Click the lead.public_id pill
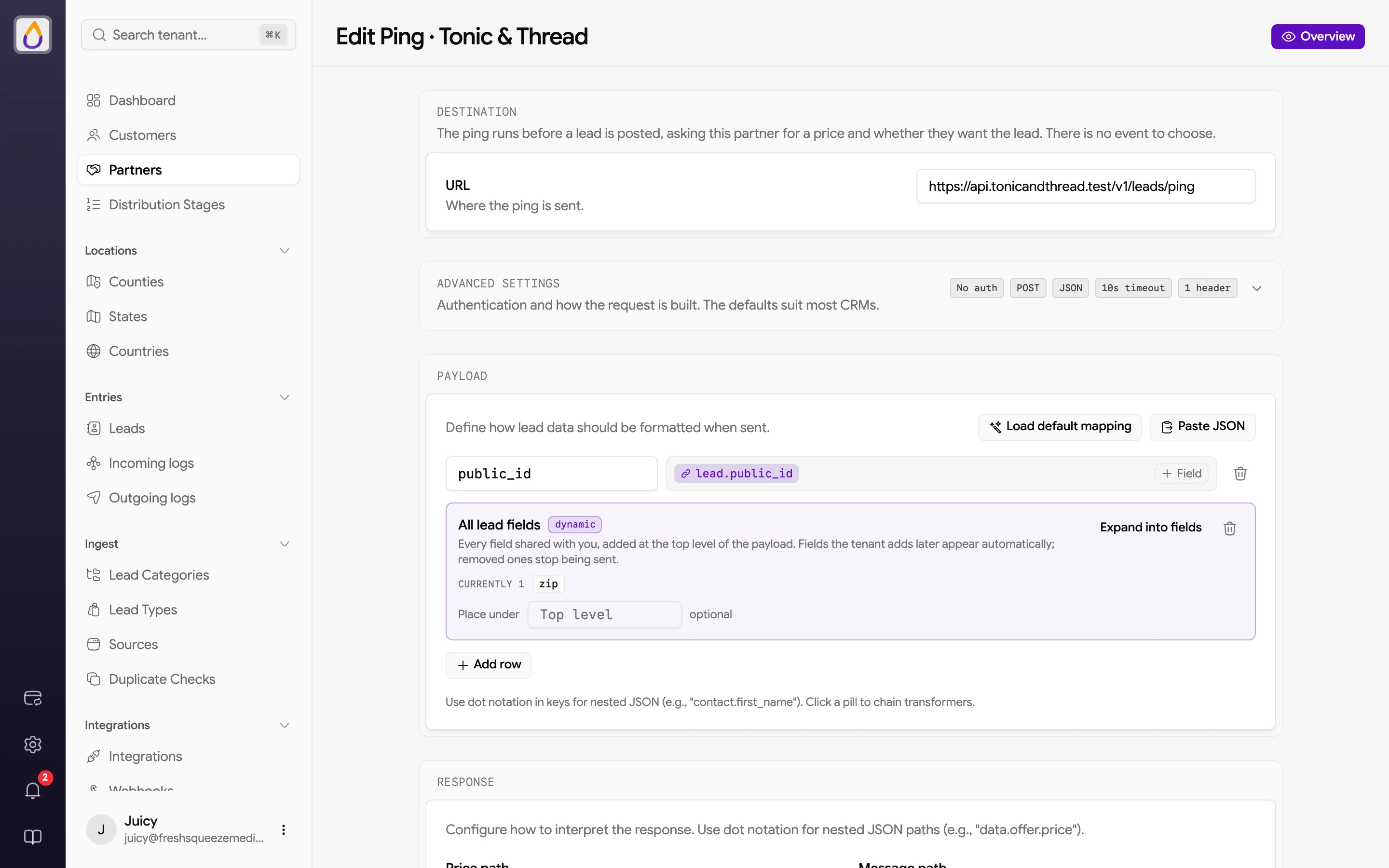The width and height of the screenshot is (1389, 868). [x=736, y=474]
